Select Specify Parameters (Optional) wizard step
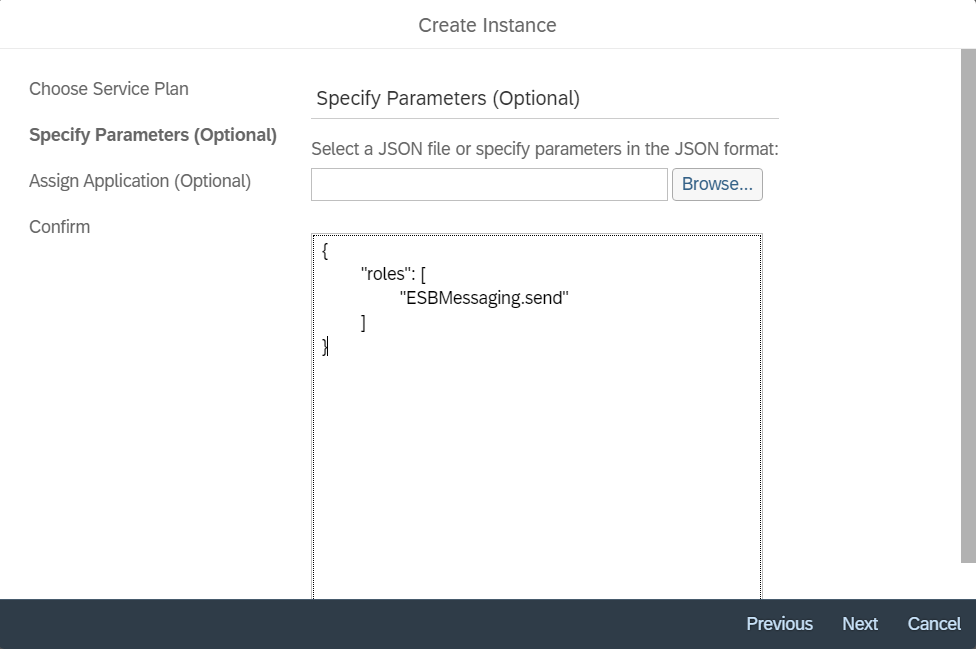Screen dimensions: 976x649 153,135
